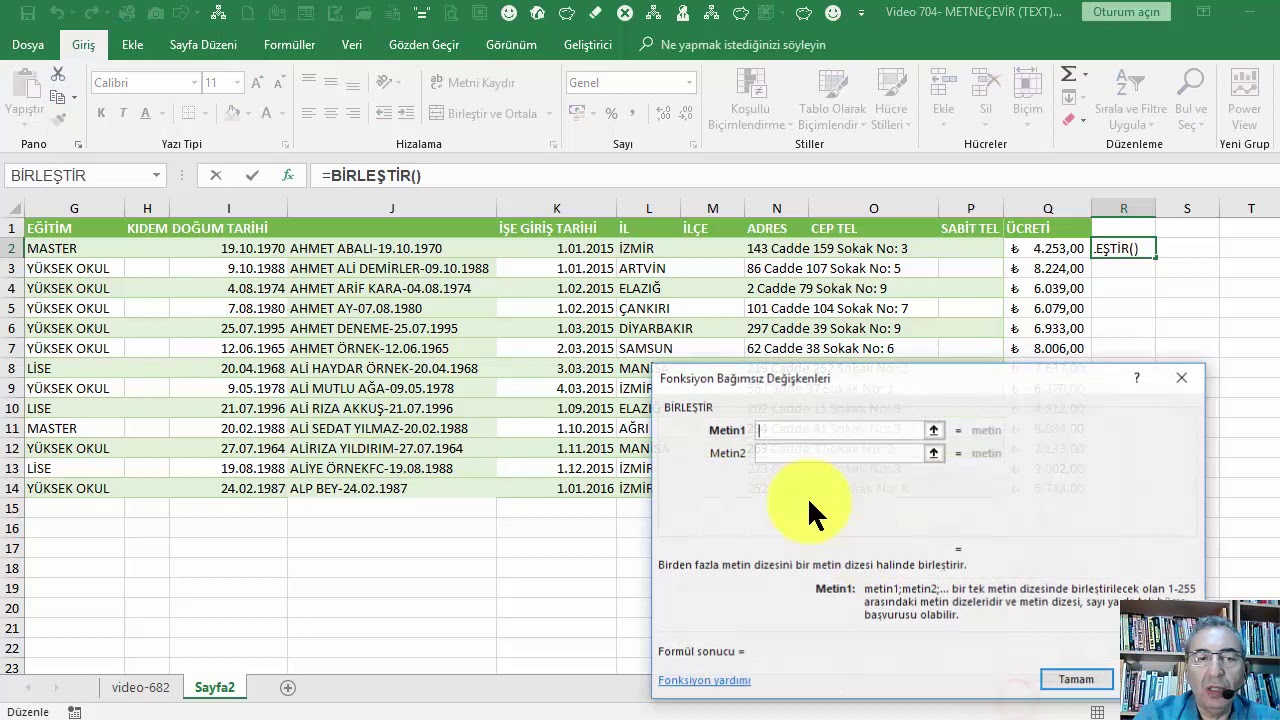Click the Format Painter brush icon
Image resolution: width=1280 pixels, height=720 pixels.
[x=58, y=119]
